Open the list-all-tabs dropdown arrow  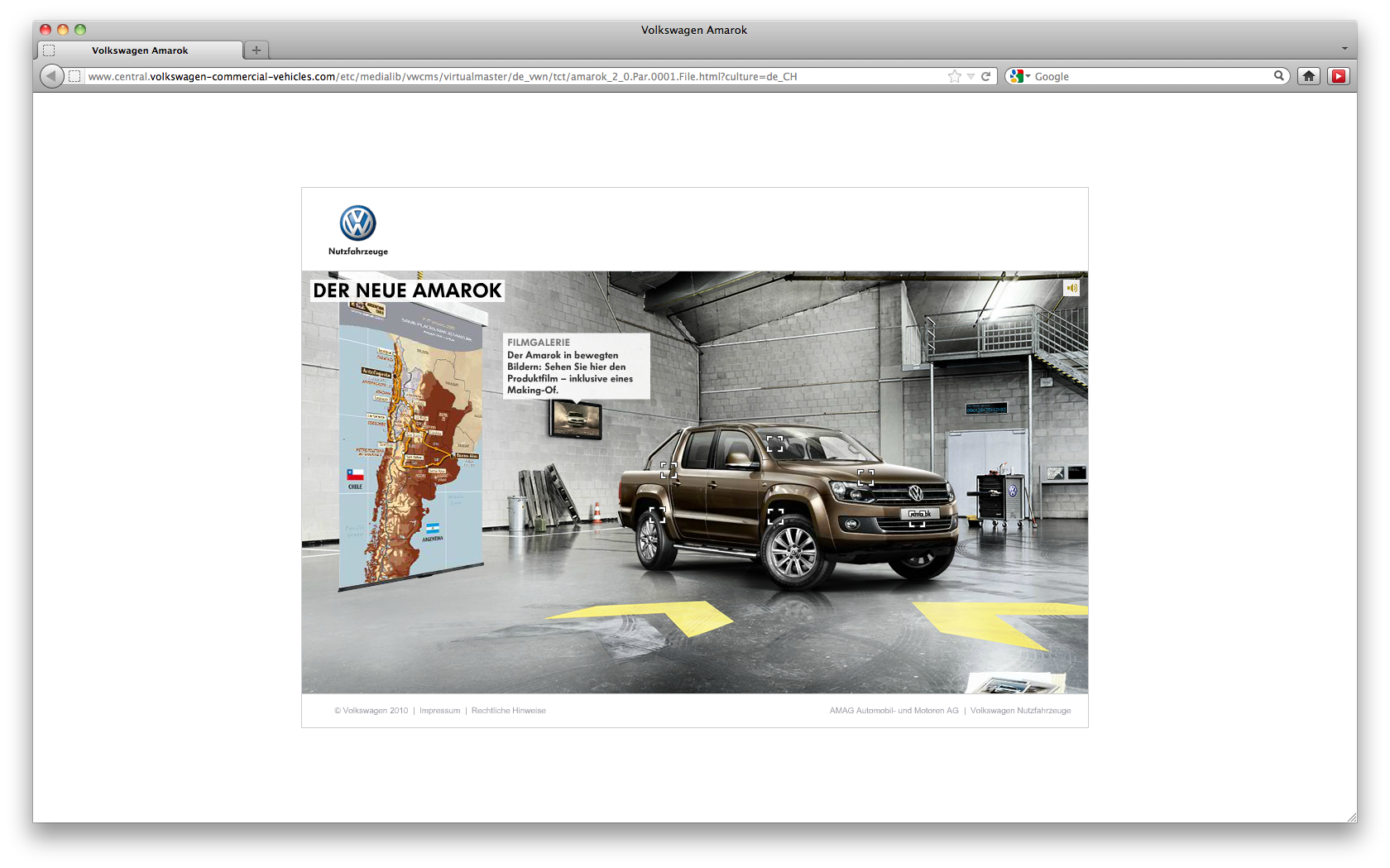pos(1344,49)
